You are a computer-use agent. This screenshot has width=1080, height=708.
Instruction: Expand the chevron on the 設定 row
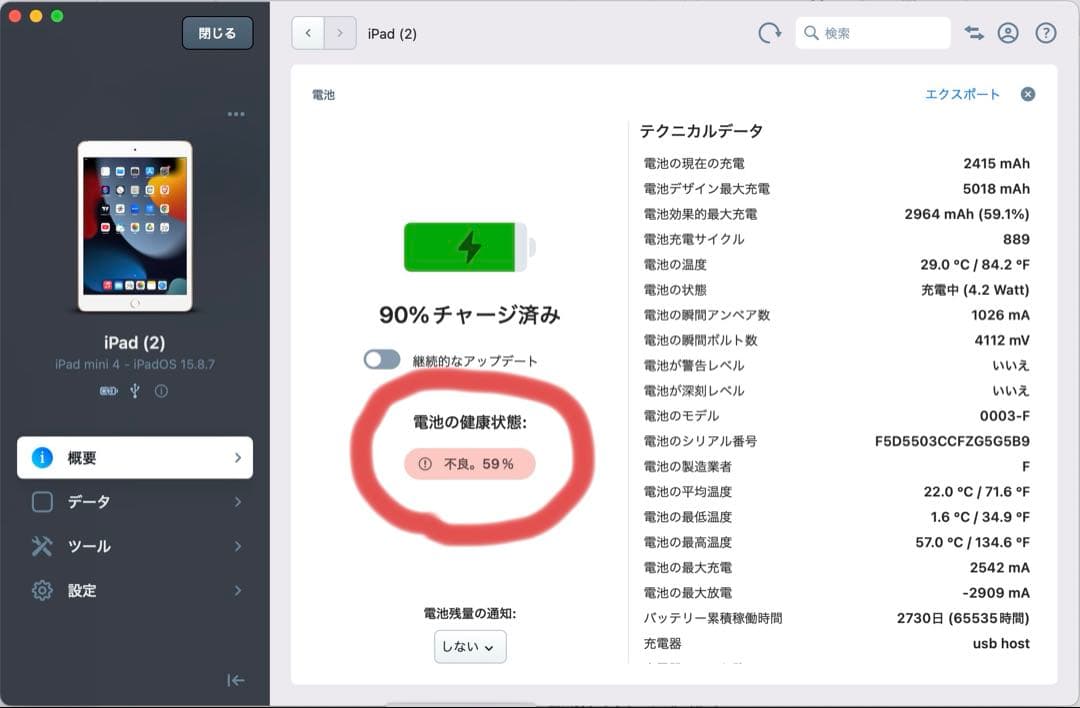pyautogui.click(x=238, y=590)
